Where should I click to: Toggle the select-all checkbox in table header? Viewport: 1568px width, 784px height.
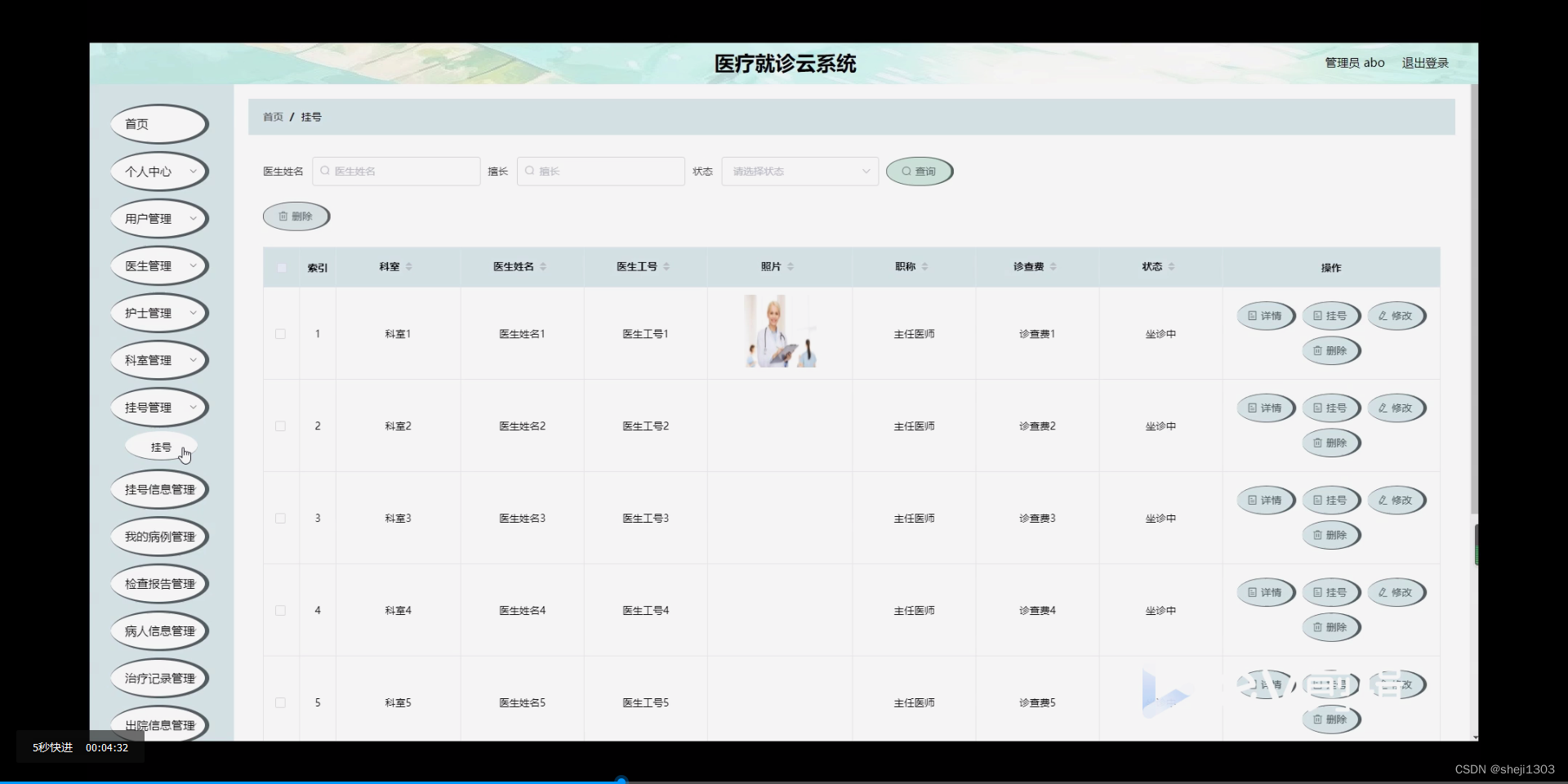pyautogui.click(x=280, y=268)
